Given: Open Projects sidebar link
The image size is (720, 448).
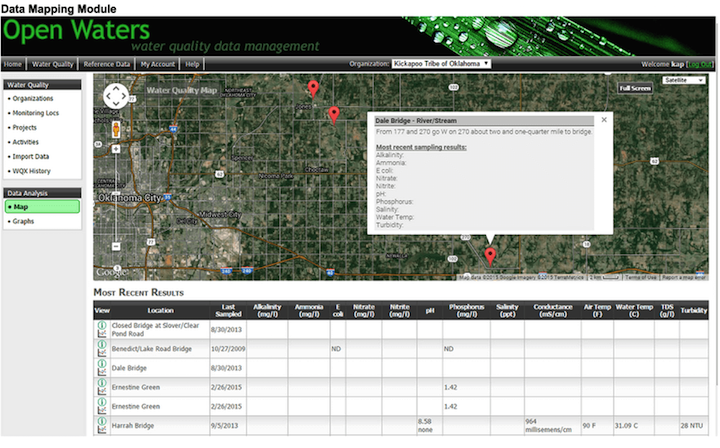Looking at the screenshot, I should click(x=24, y=128).
